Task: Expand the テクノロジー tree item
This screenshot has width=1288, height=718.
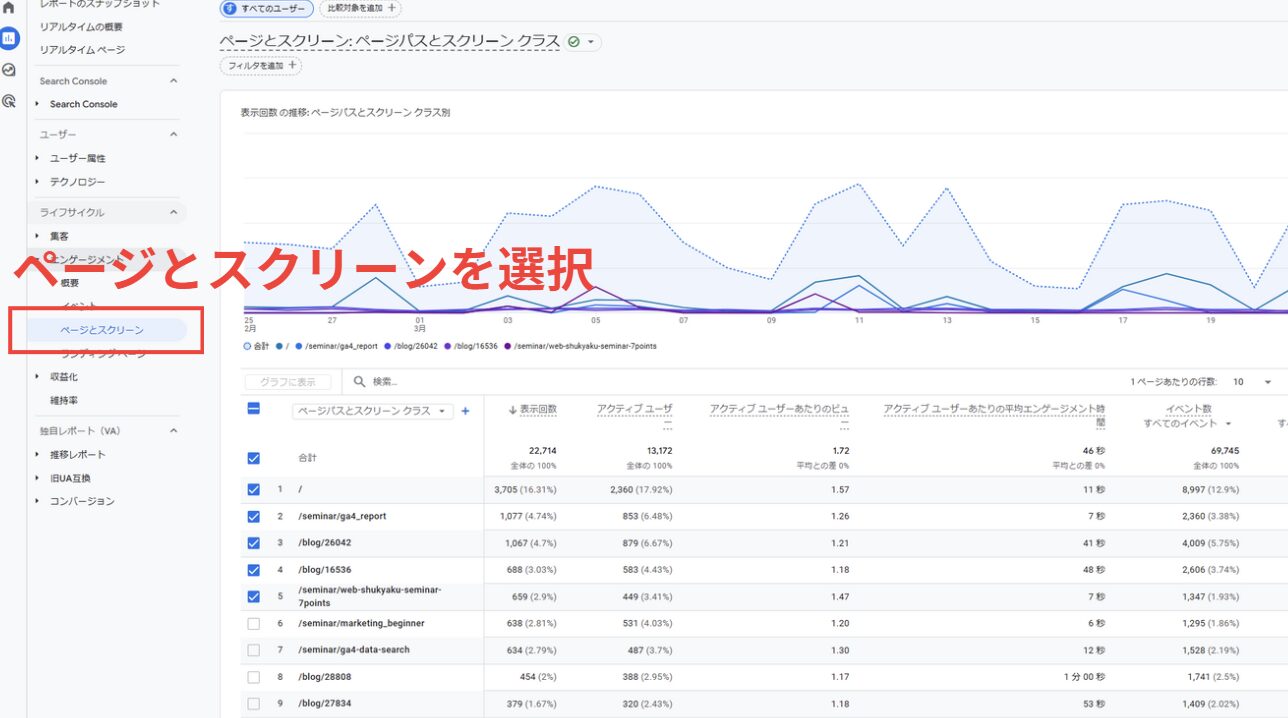Action: [x=37, y=182]
